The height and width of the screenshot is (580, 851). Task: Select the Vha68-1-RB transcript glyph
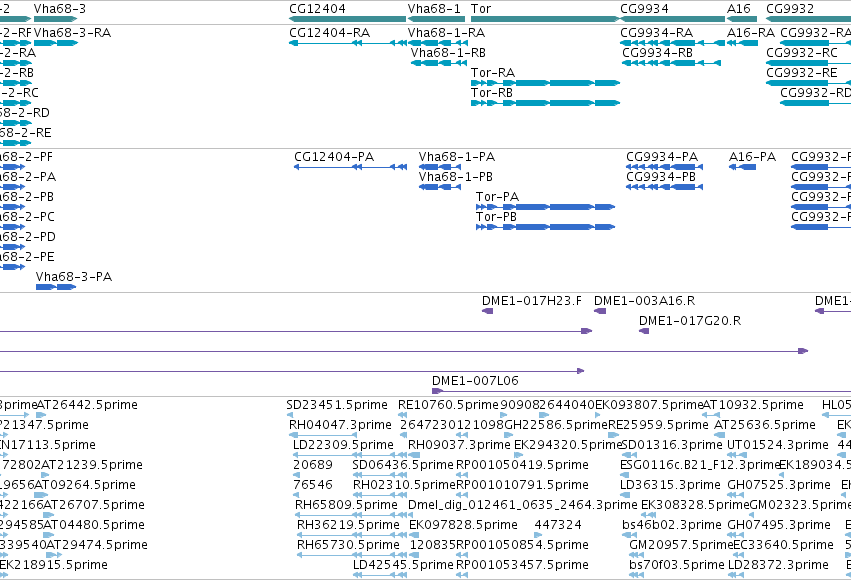pyautogui.click(x=439, y=63)
